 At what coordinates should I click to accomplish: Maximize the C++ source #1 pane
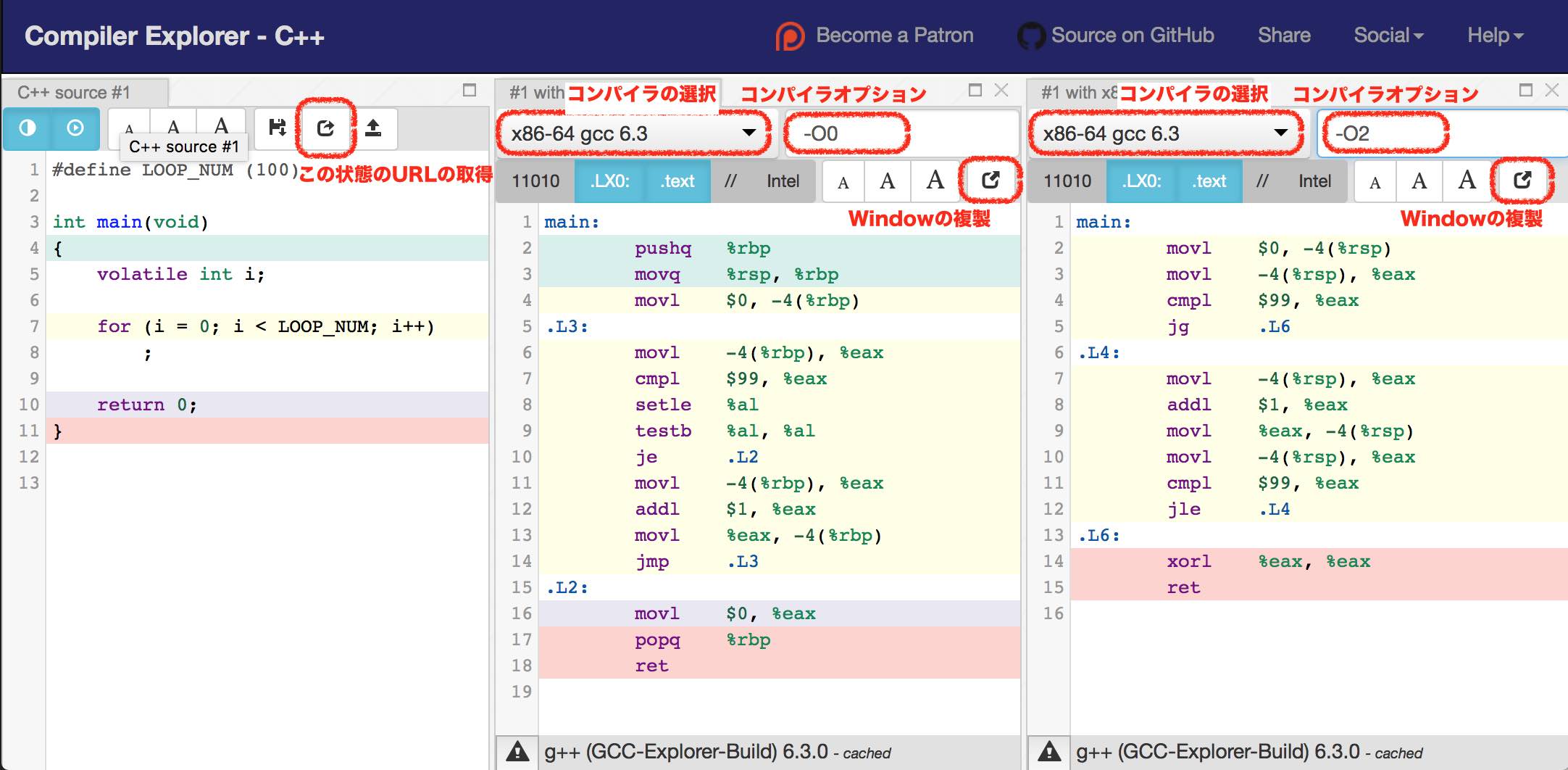[x=470, y=91]
